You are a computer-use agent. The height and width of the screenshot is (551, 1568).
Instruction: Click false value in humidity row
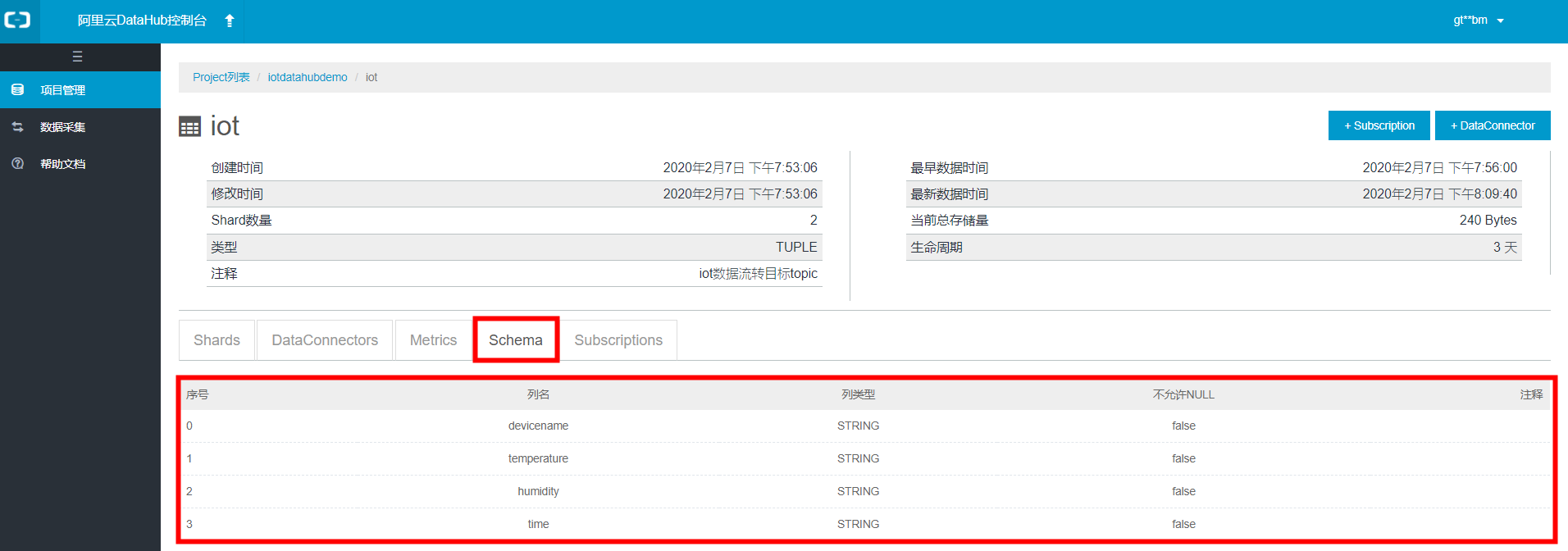coord(1183,491)
